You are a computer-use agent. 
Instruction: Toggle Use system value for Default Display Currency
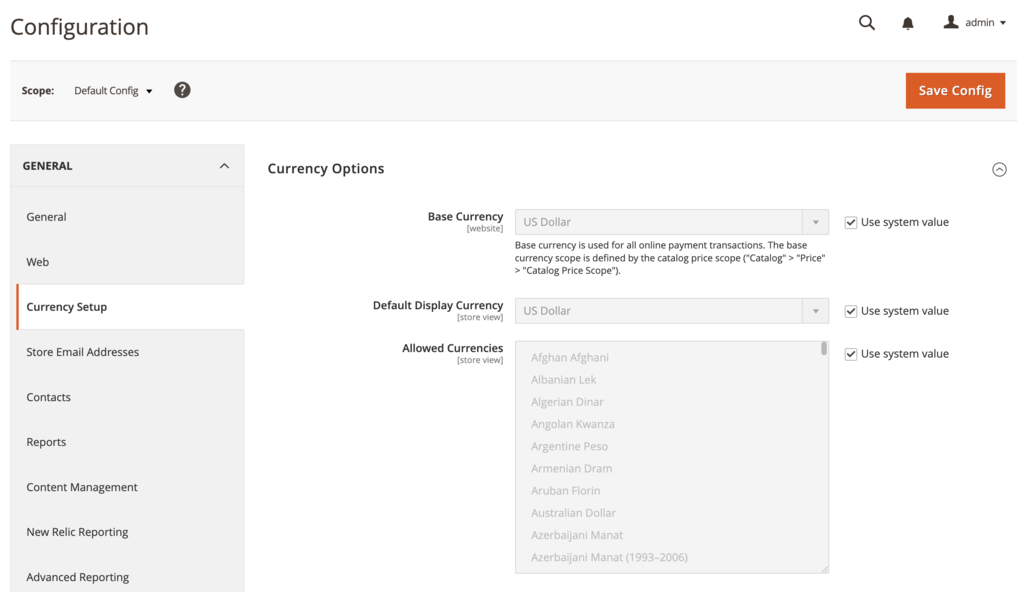pyautogui.click(x=851, y=310)
